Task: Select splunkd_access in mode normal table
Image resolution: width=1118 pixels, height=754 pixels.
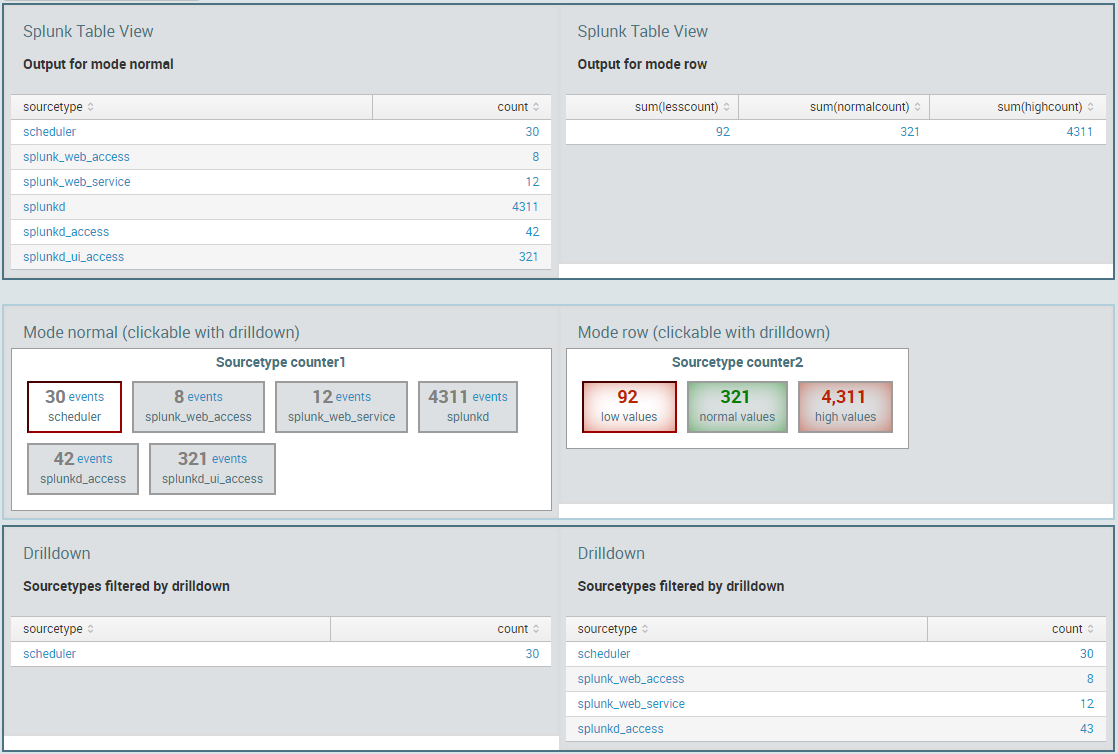Action: coord(66,232)
